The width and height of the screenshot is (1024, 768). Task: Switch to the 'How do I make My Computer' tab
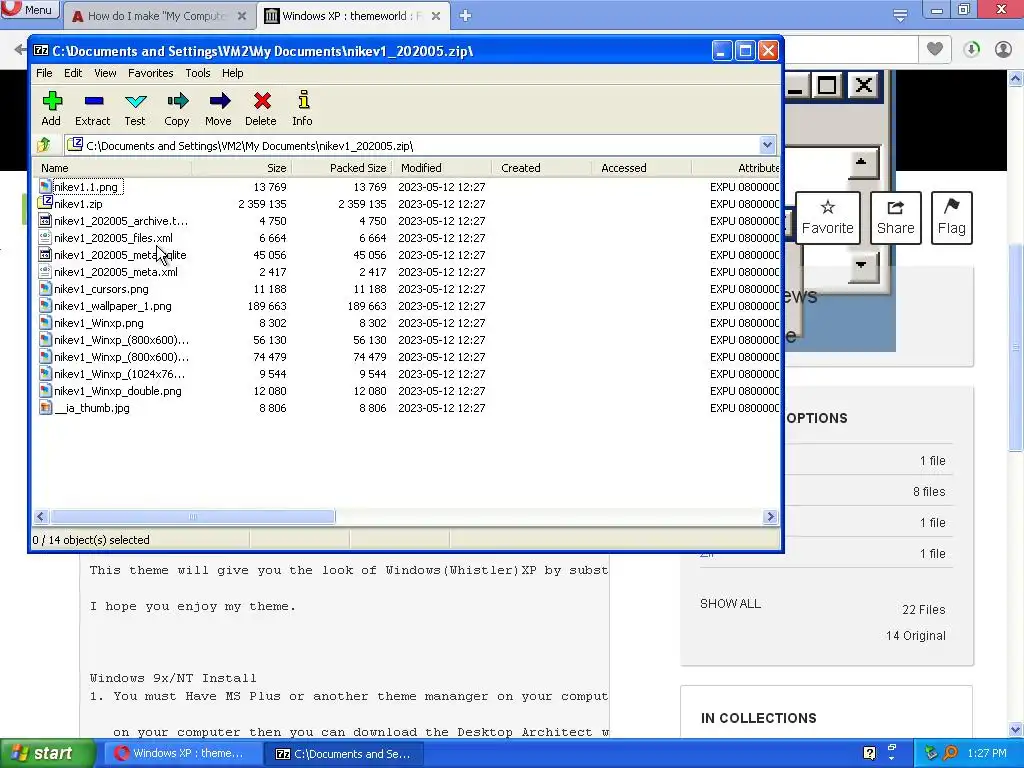coord(159,16)
